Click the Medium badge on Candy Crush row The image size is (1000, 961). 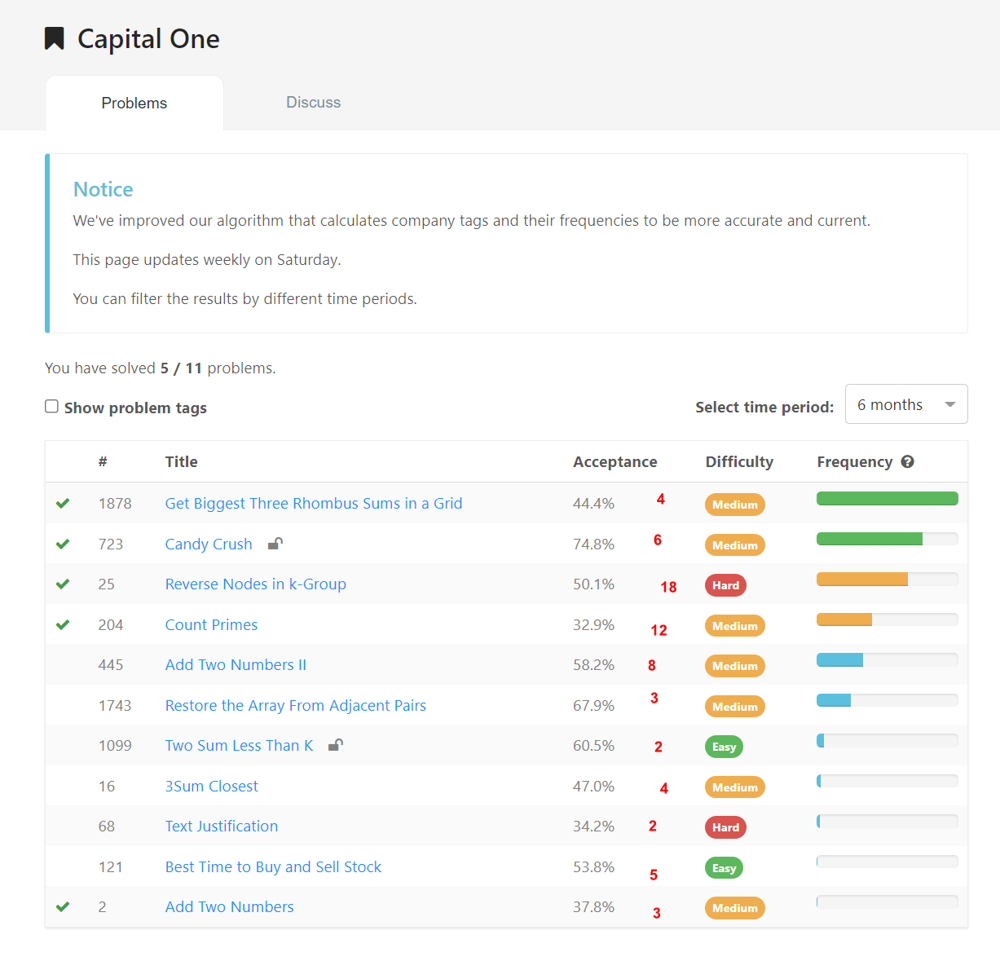point(735,545)
